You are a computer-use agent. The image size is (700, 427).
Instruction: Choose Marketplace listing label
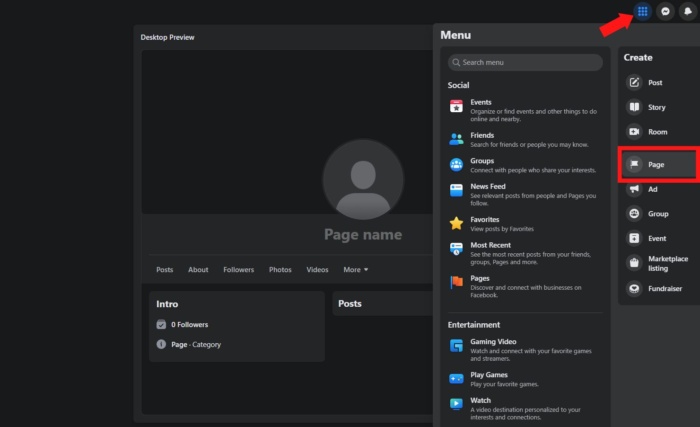[x=668, y=264]
